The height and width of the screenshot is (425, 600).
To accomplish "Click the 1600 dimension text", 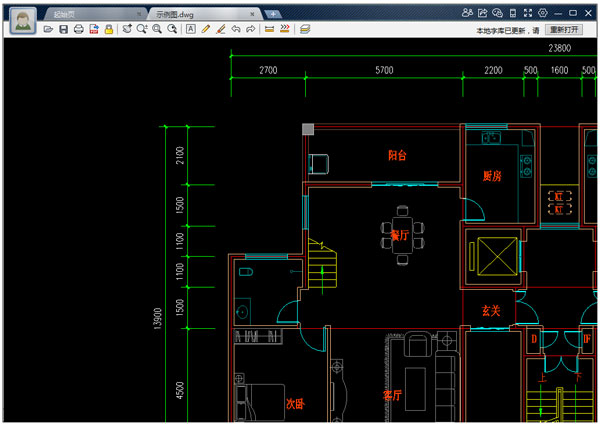I will tap(559, 70).
